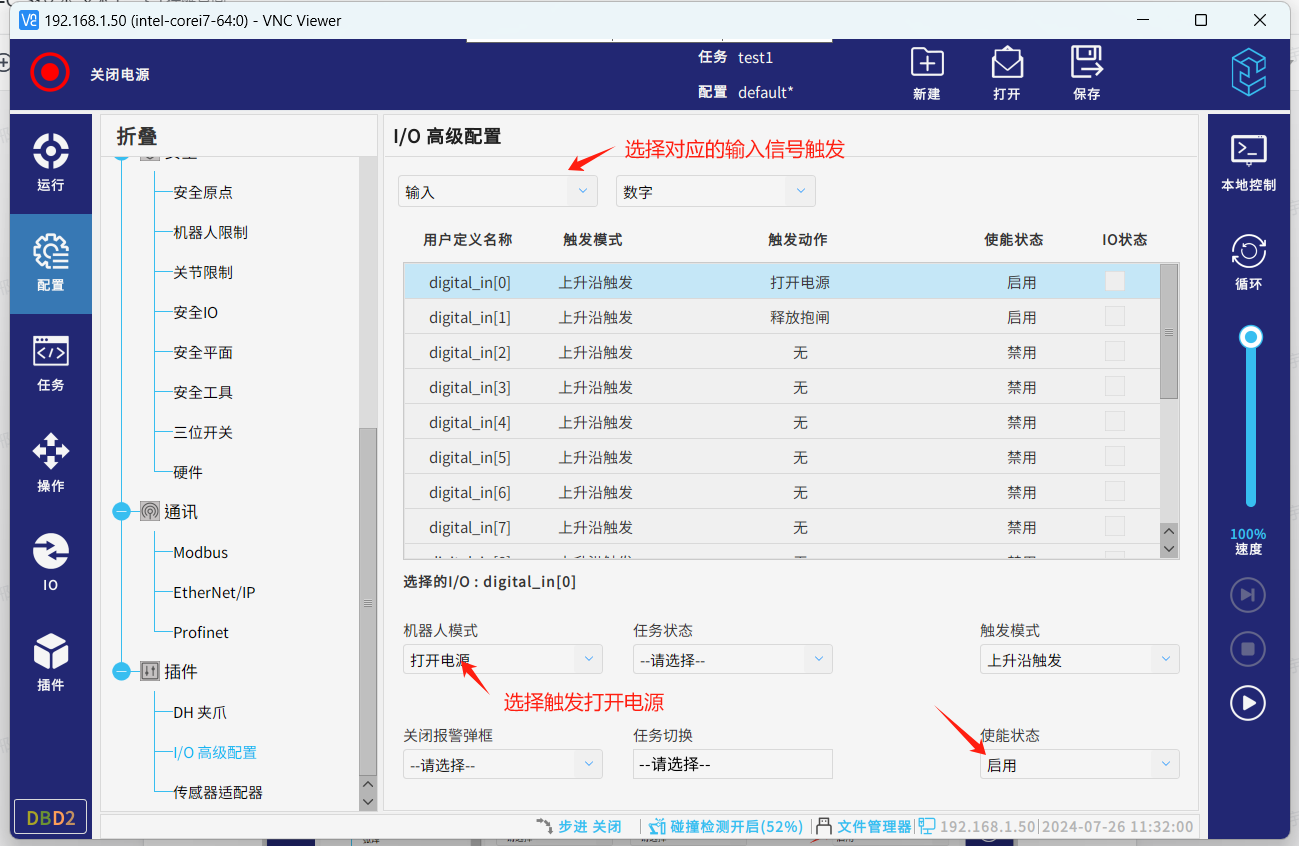Open the 任务 task sidebar icon
1299x846 pixels.
pyautogui.click(x=51, y=362)
